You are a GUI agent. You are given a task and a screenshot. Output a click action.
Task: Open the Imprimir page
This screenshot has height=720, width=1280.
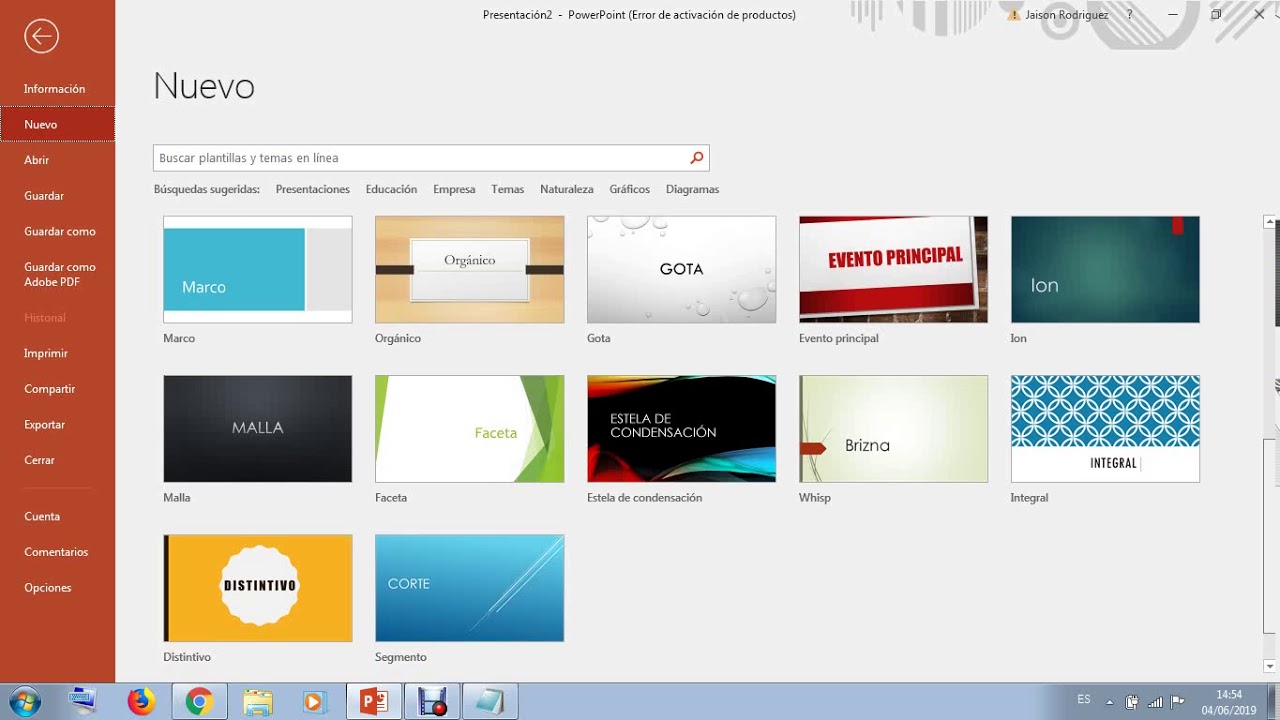coord(57,353)
